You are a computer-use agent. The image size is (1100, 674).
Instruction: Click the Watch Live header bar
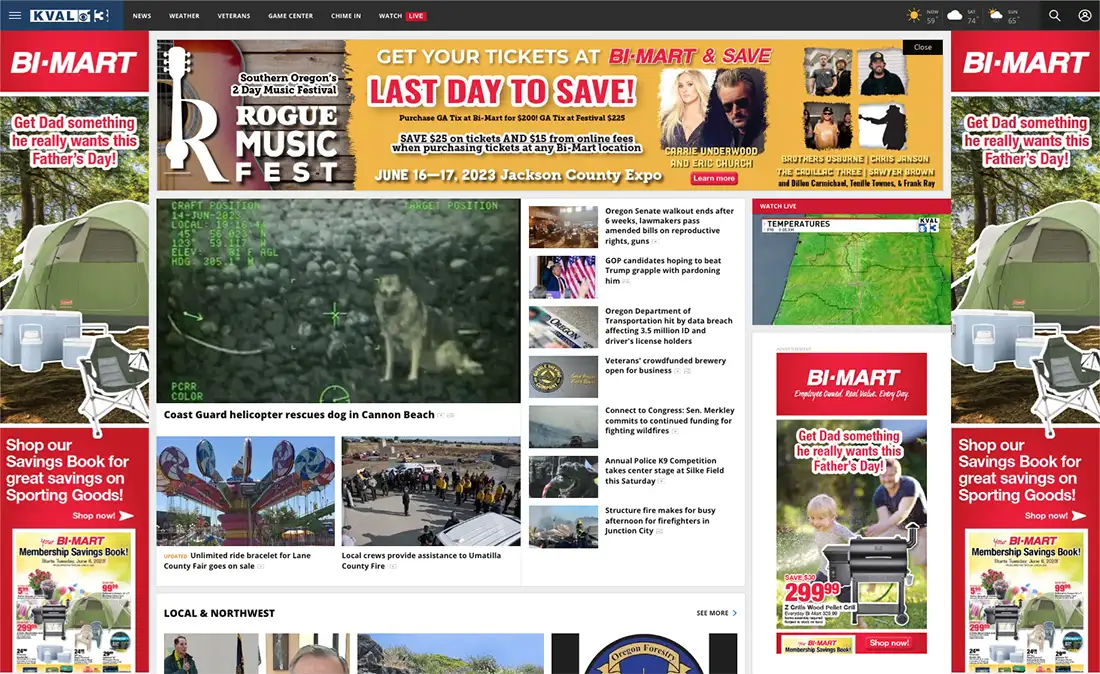(x=852, y=206)
